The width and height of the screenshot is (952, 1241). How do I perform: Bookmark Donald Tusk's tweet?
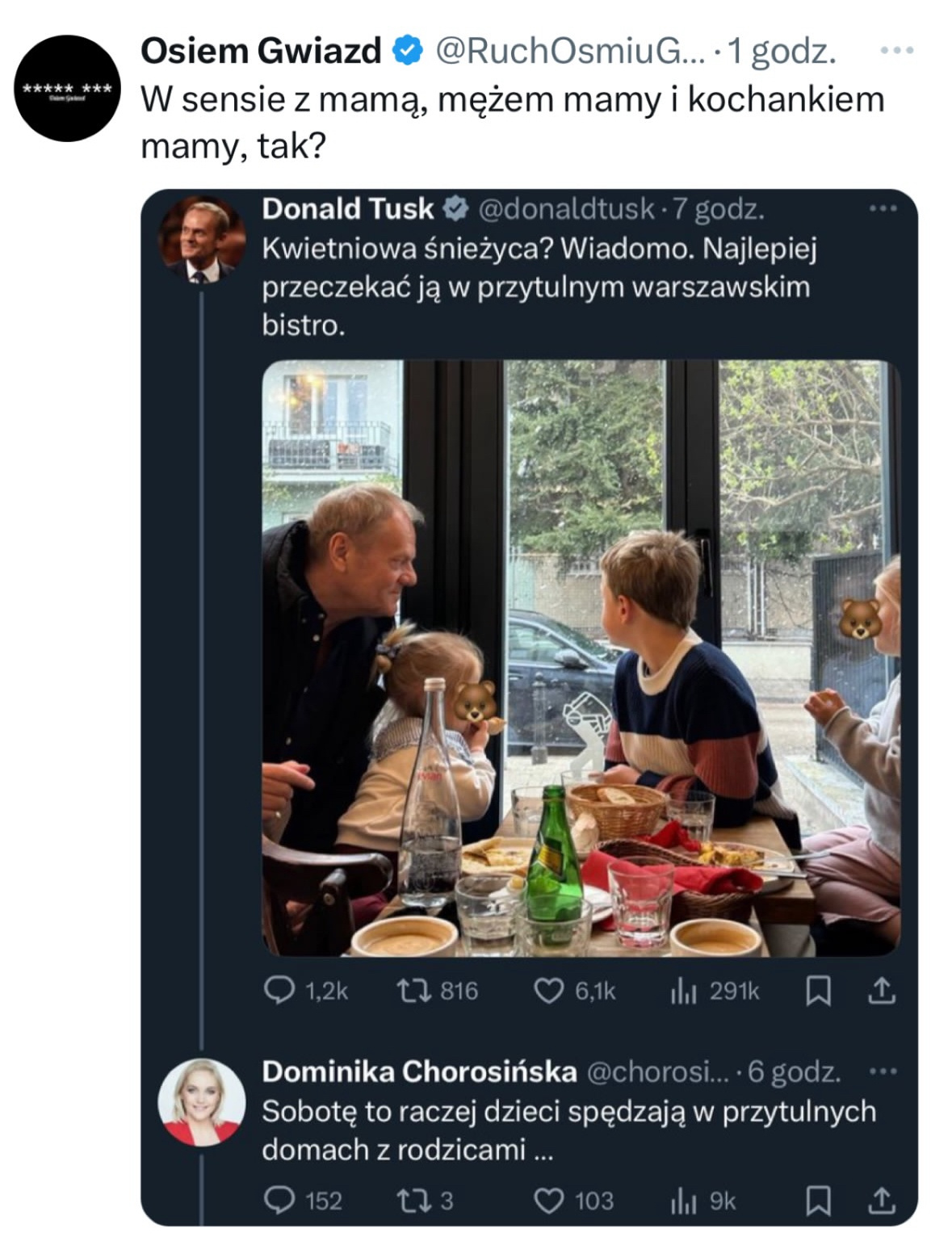[x=818, y=991]
